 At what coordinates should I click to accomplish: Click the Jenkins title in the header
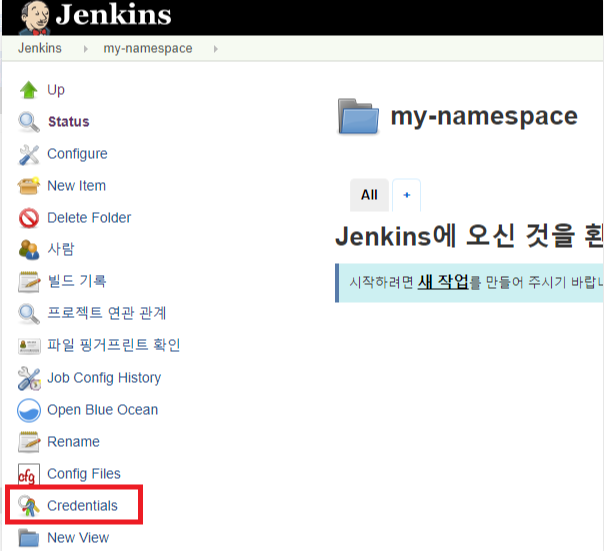pyautogui.click(x=114, y=15)
